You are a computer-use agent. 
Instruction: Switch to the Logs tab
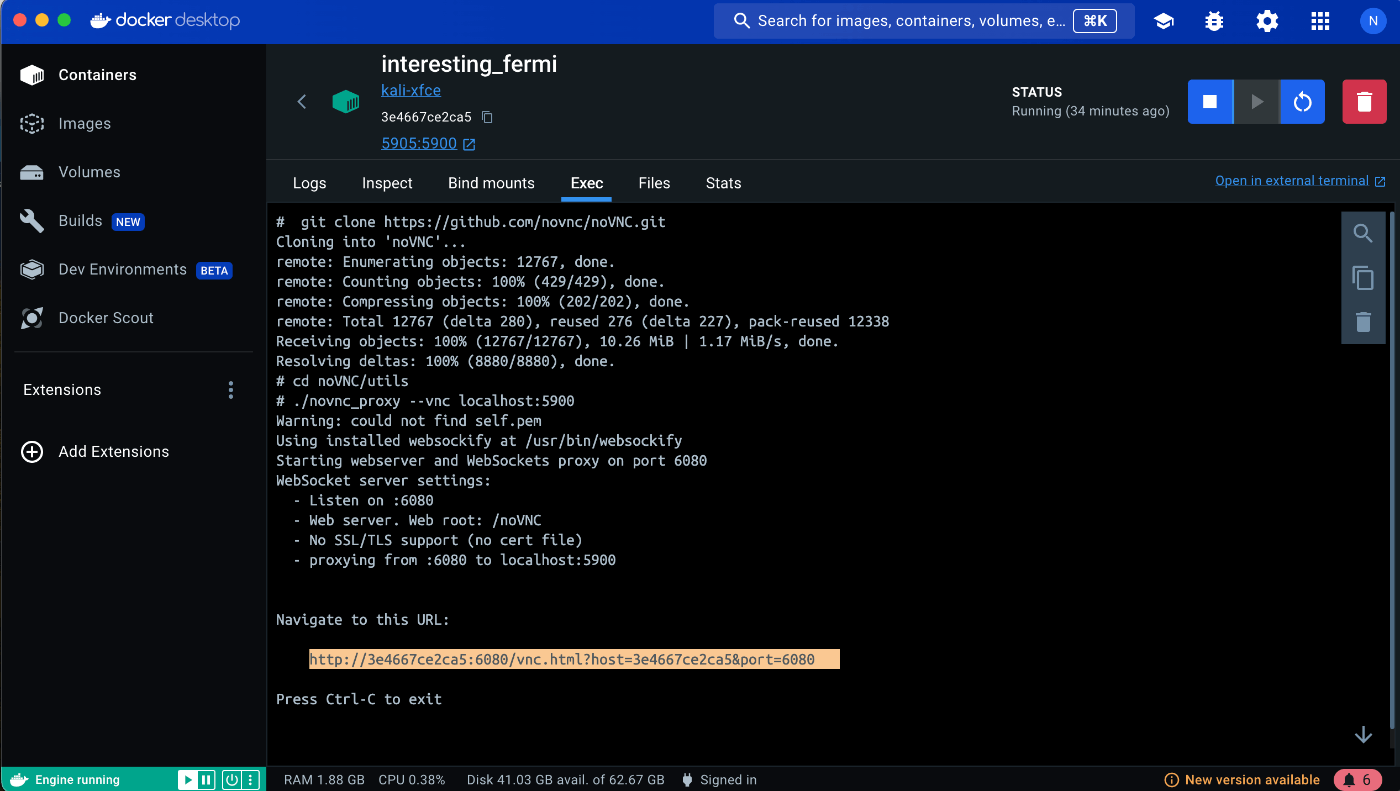pos(309,183)
